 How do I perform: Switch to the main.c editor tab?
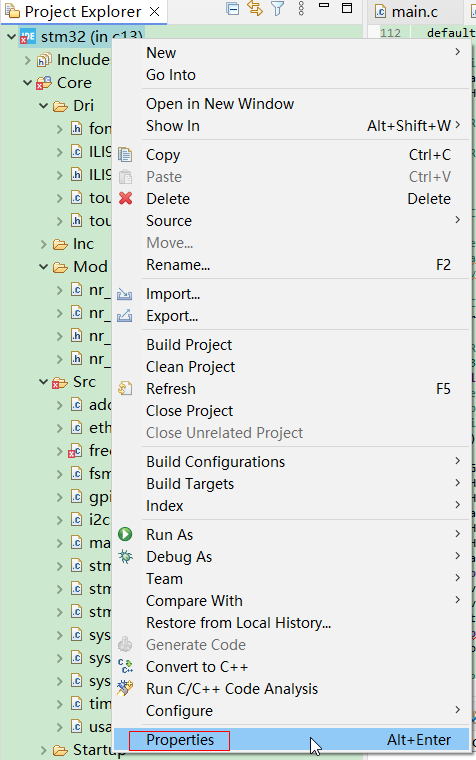(x=414, y=12)
